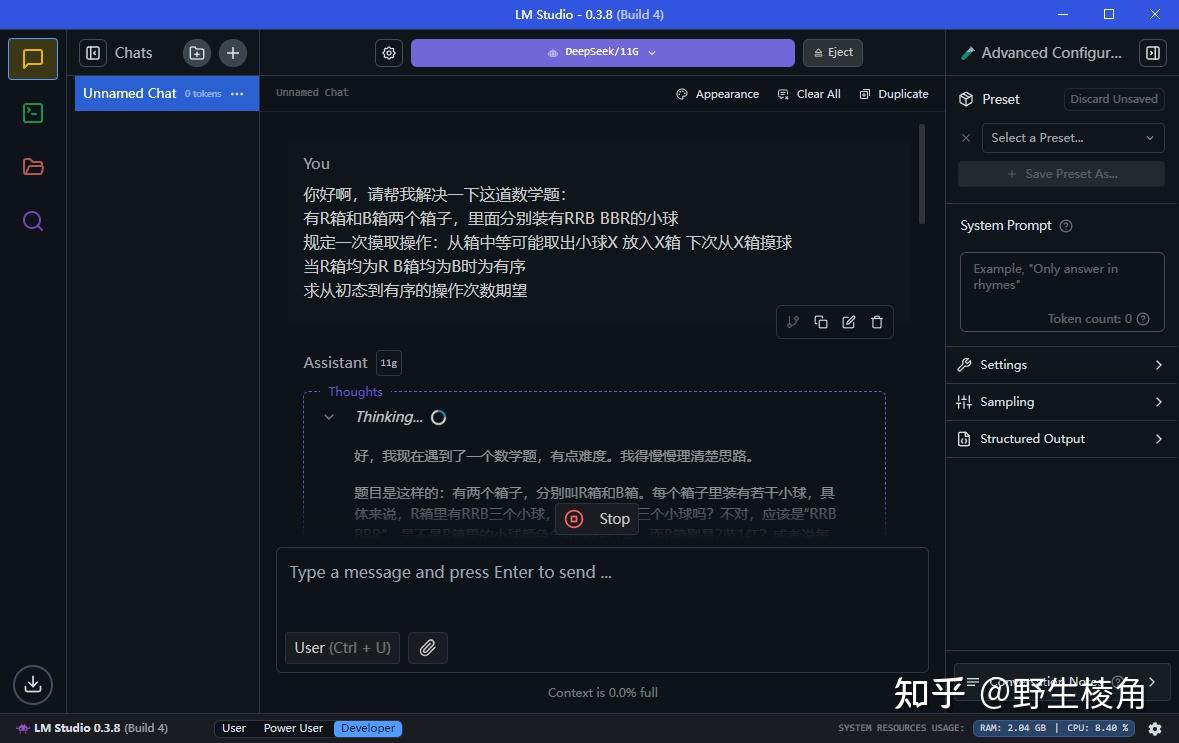Screen dimensions: 1179x743
Task: Collapse the Thinking thoughts block
Action: click(329, 417)
